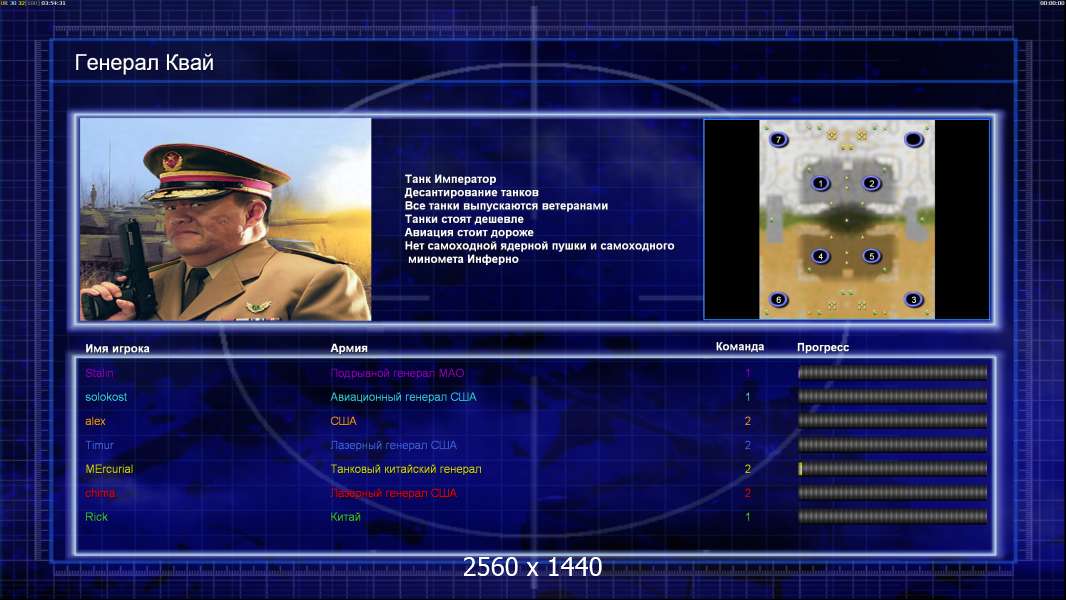The height and width of the screenshot is (600, 1066).
Task: Choose start position marker 3 on minimap
Action: tap(913, 300)
